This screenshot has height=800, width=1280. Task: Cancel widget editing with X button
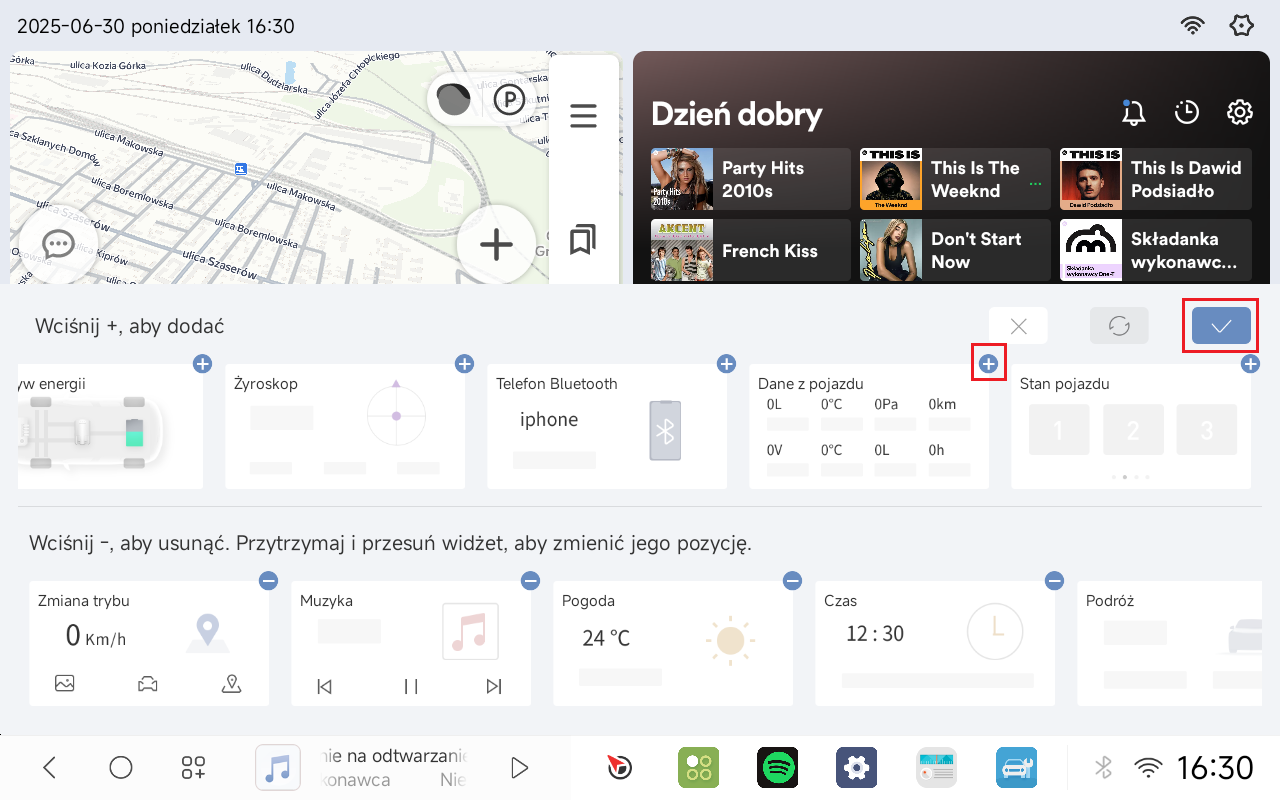click(x=1018, y=326)
